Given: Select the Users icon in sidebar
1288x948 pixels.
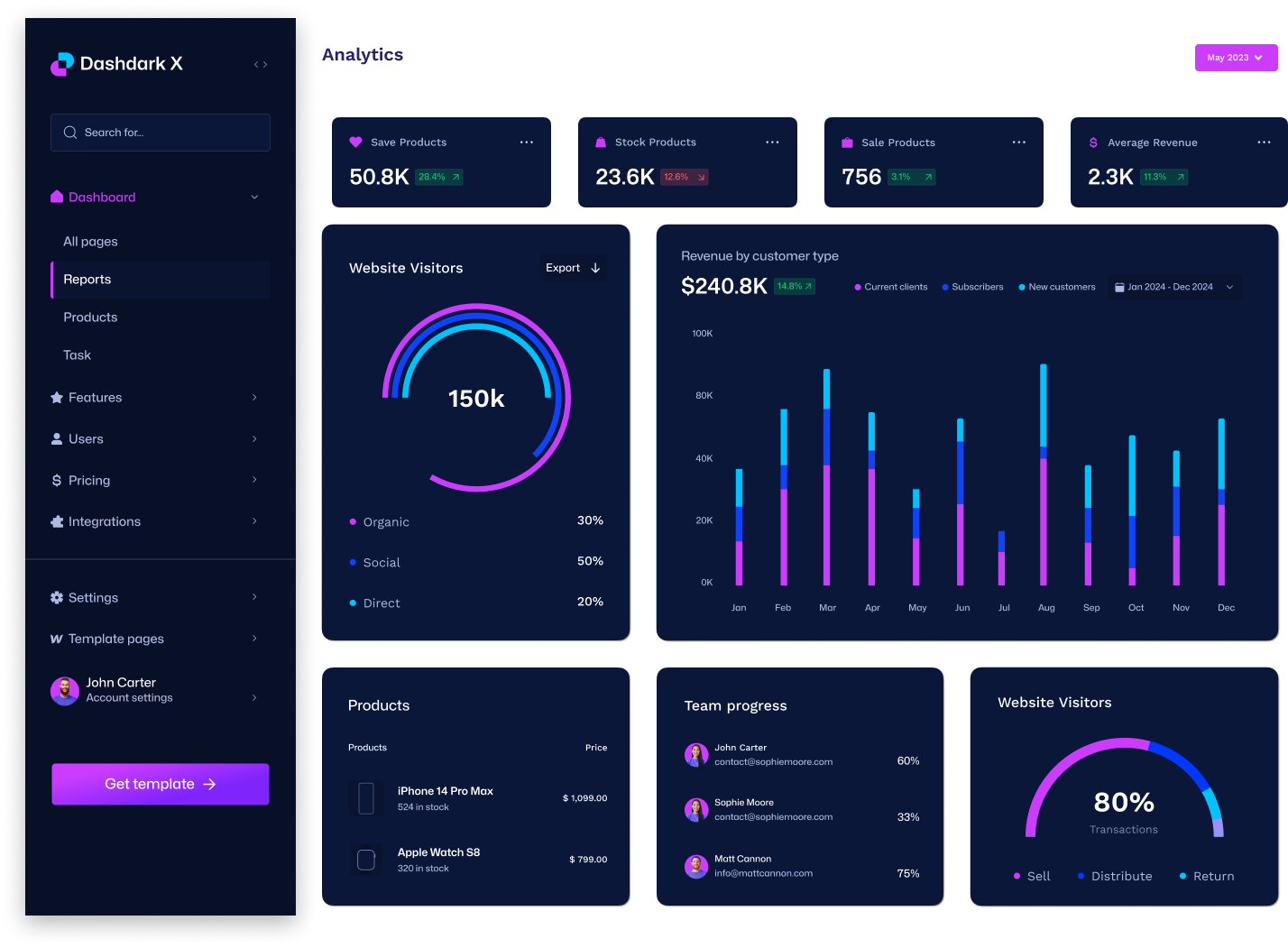Looking at the screenshot, I should (57, 438).
